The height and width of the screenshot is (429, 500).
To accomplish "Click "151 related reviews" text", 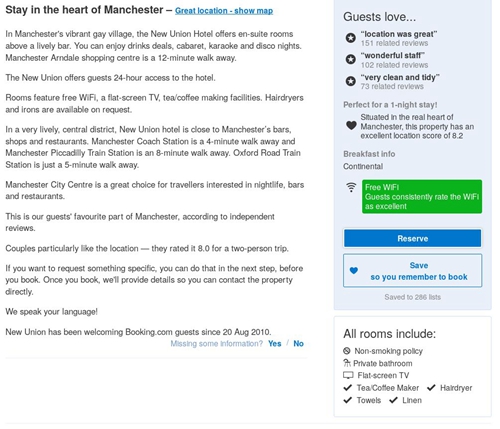I will pyautogui.click(x=394, y=43).
